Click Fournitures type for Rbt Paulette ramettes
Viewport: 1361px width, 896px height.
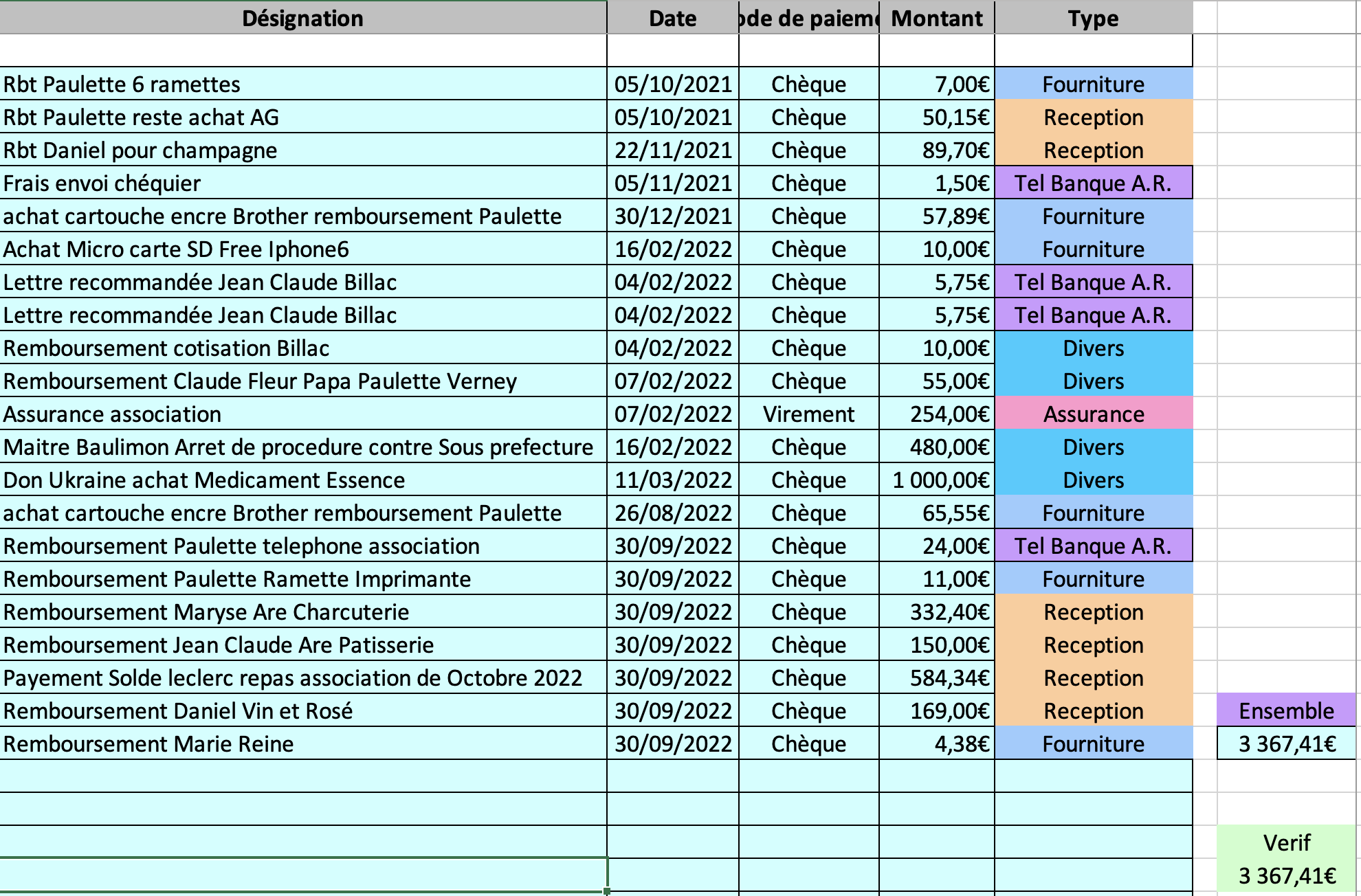click(1093, 84)
